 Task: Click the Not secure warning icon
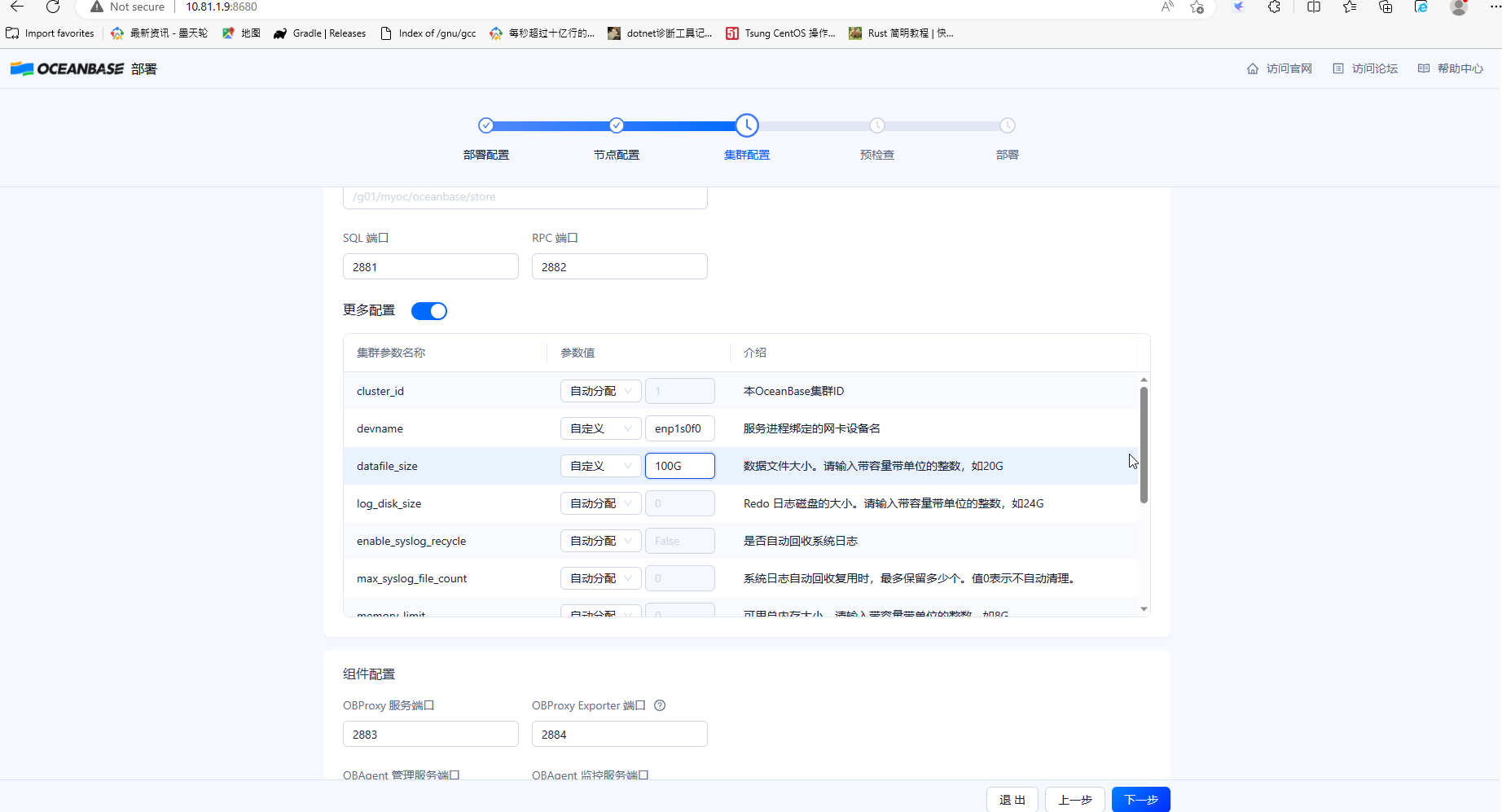[96, 7]
